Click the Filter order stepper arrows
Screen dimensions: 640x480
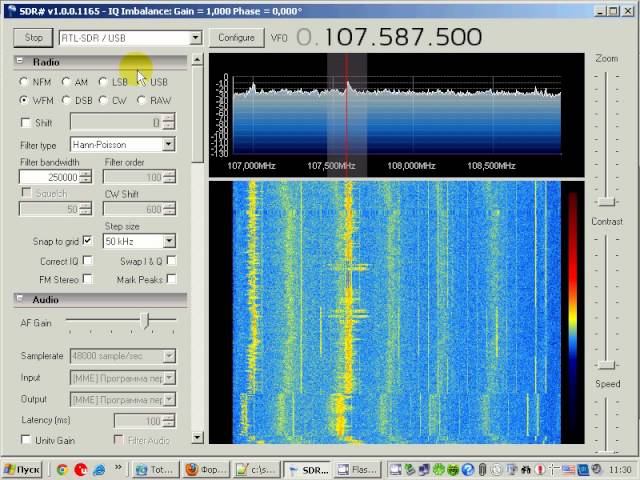169,177
